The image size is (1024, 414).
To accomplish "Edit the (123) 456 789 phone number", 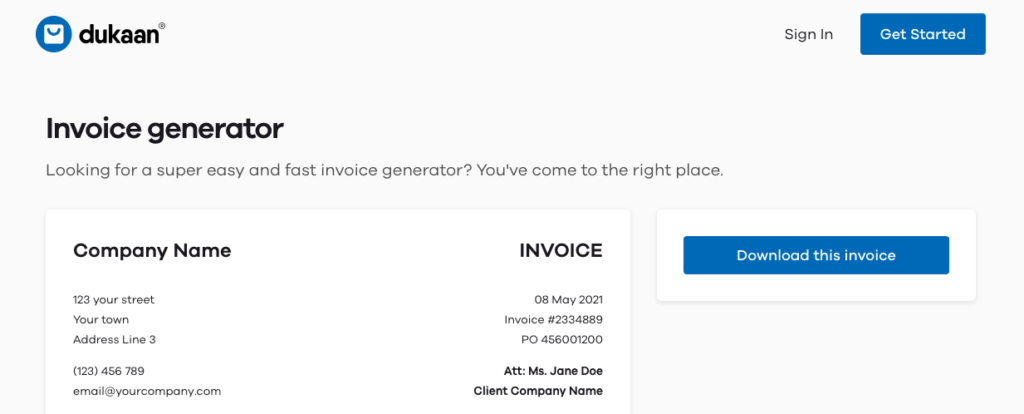I will coord(109,371).
